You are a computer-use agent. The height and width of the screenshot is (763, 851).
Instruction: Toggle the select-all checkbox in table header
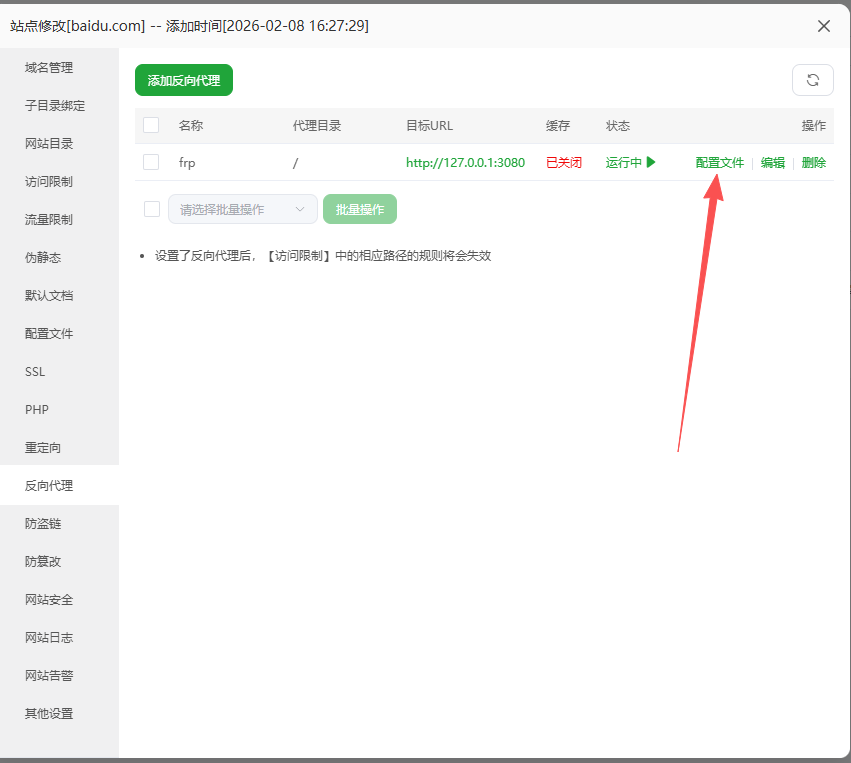click(151, 125)
